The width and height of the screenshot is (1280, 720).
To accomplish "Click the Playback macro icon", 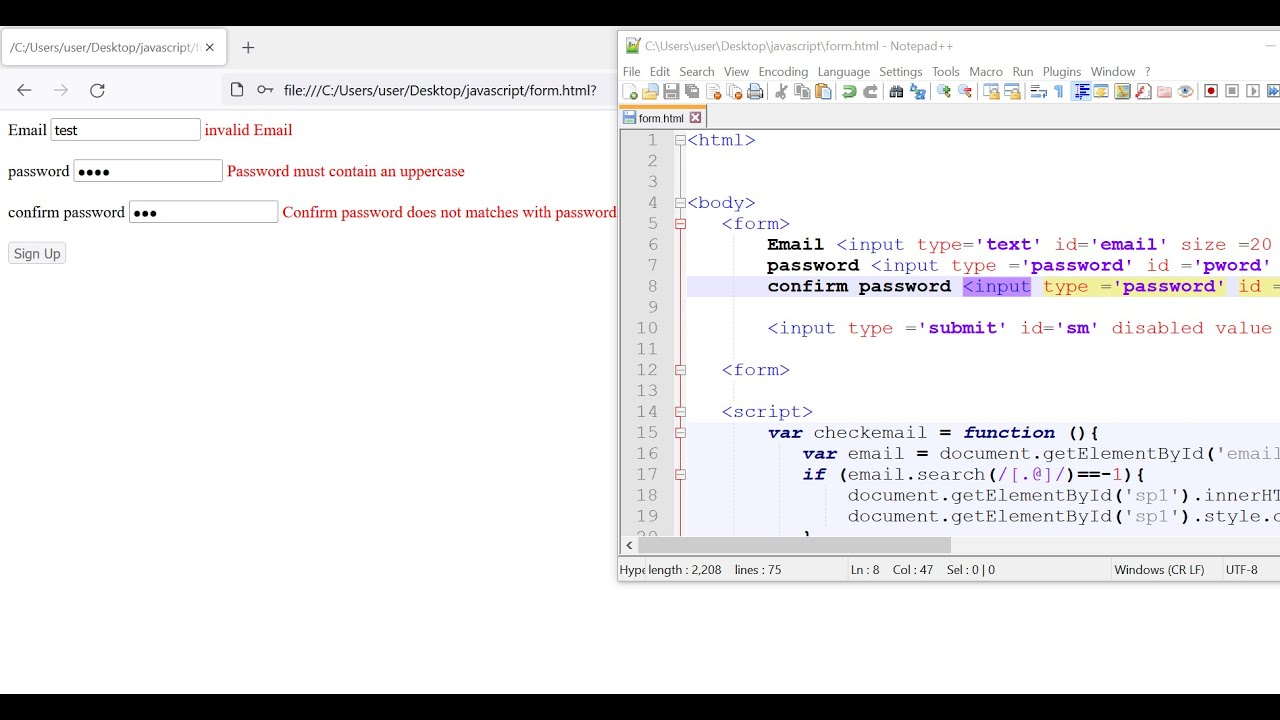I will pos(1253,91).
